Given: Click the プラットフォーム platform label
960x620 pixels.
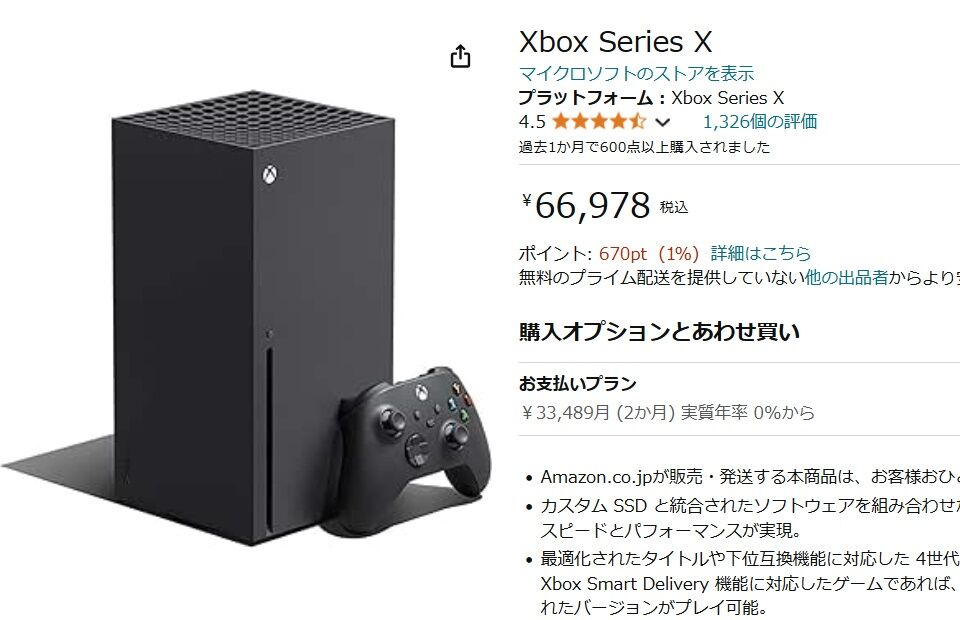Looking at the screenshot, I should (x=585, y=98).
